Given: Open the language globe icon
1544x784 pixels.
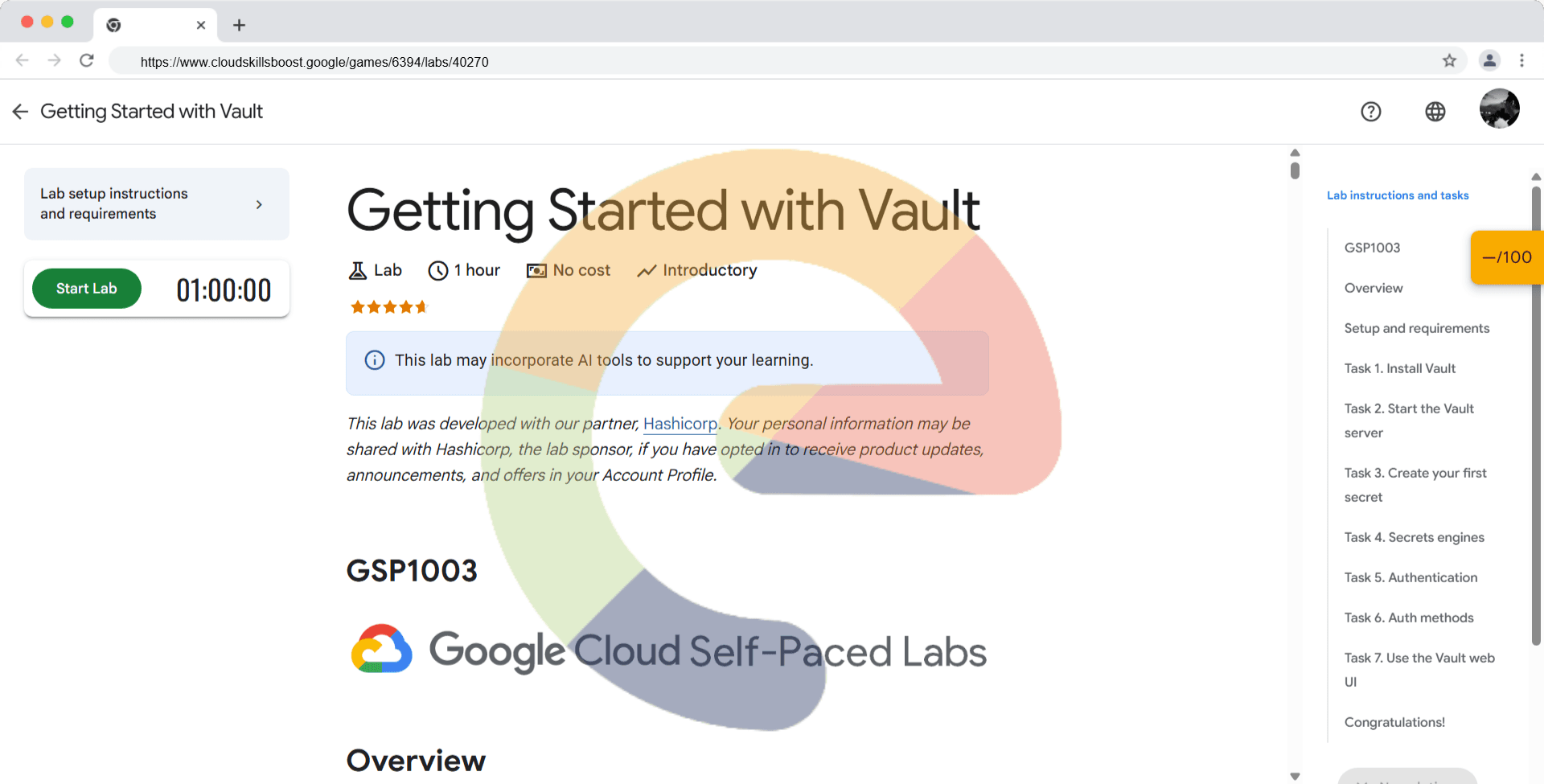Looking at the screenshot, I should tap(1435, 112).
